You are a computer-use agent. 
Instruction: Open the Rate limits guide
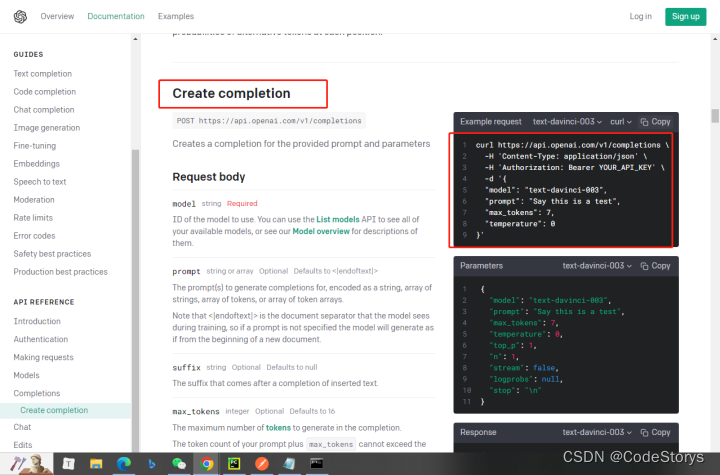pos(33,217)
